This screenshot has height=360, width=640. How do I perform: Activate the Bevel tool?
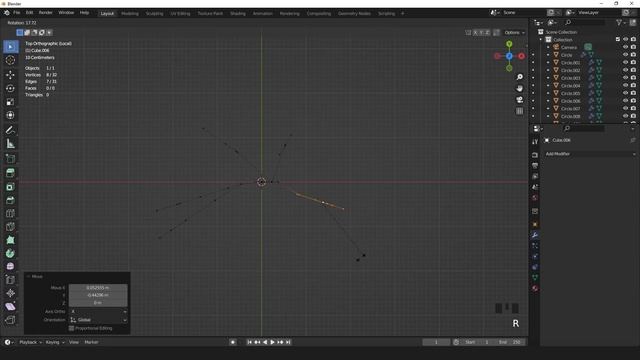point(10,200)
